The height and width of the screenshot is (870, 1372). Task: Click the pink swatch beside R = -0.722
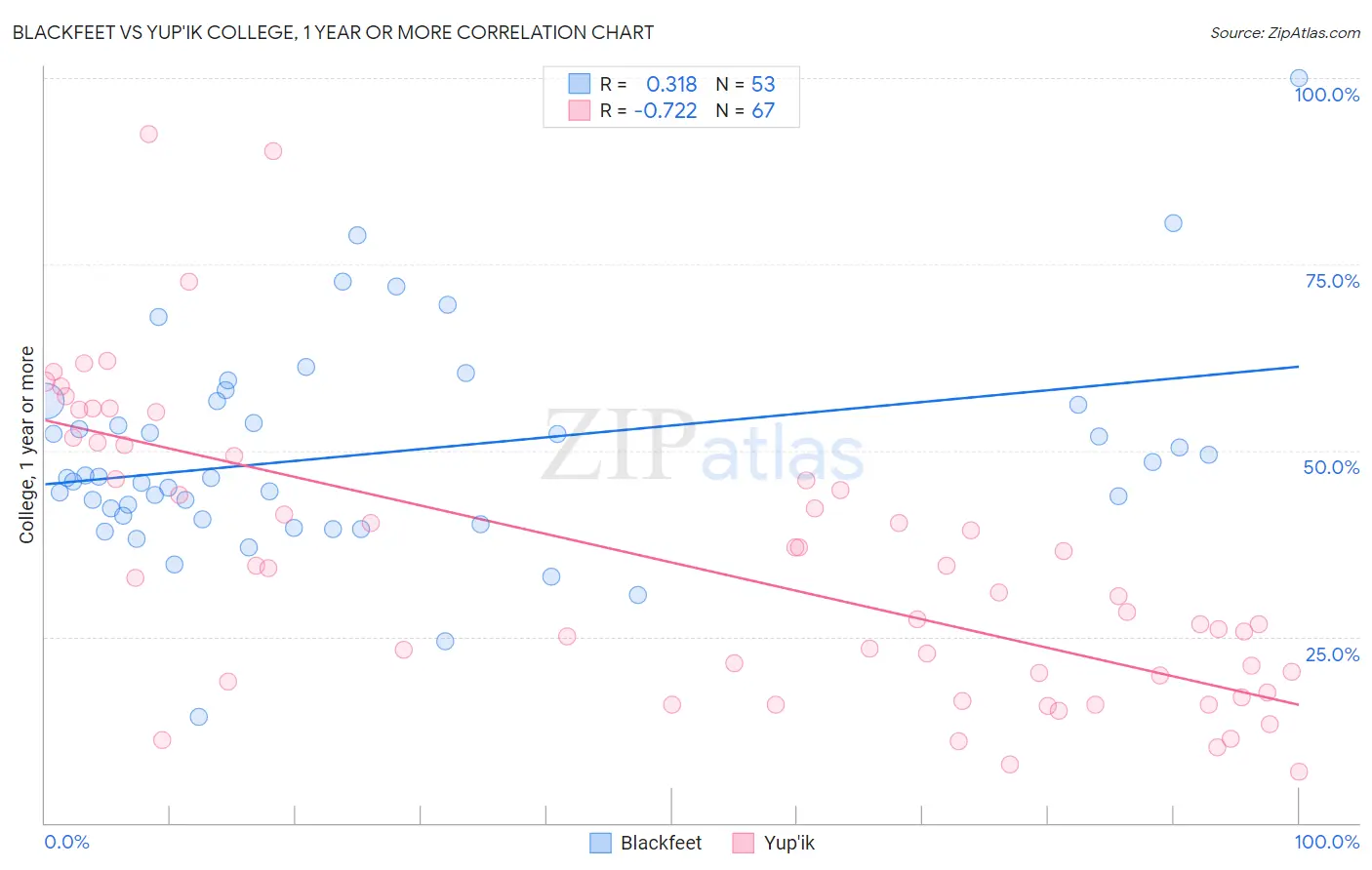click(580, 110)
